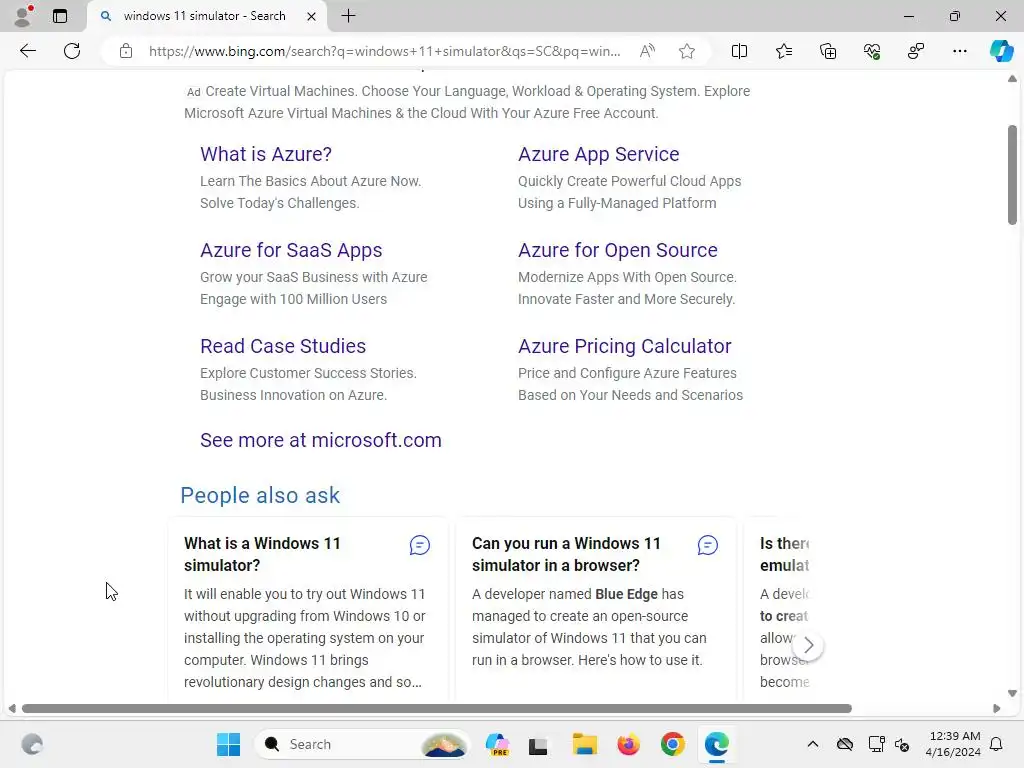The image size is (1024, 768).
Task: Open Read Case Studies link
Action: [283, 346]
